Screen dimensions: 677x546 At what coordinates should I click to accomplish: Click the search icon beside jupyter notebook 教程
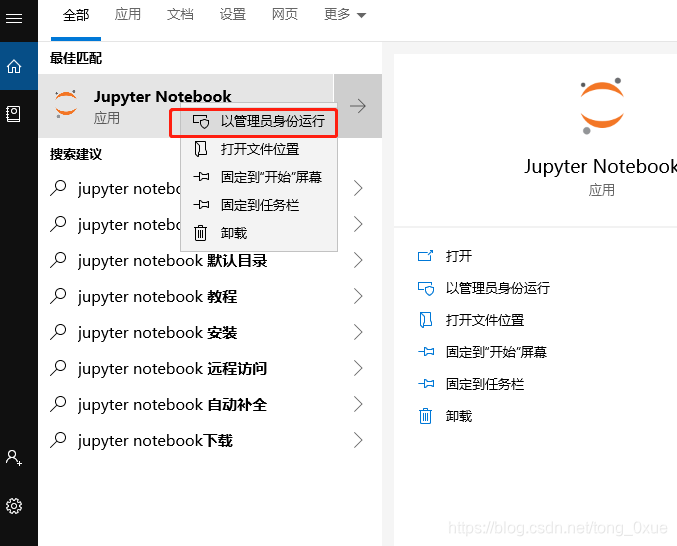tap(58, 296)
